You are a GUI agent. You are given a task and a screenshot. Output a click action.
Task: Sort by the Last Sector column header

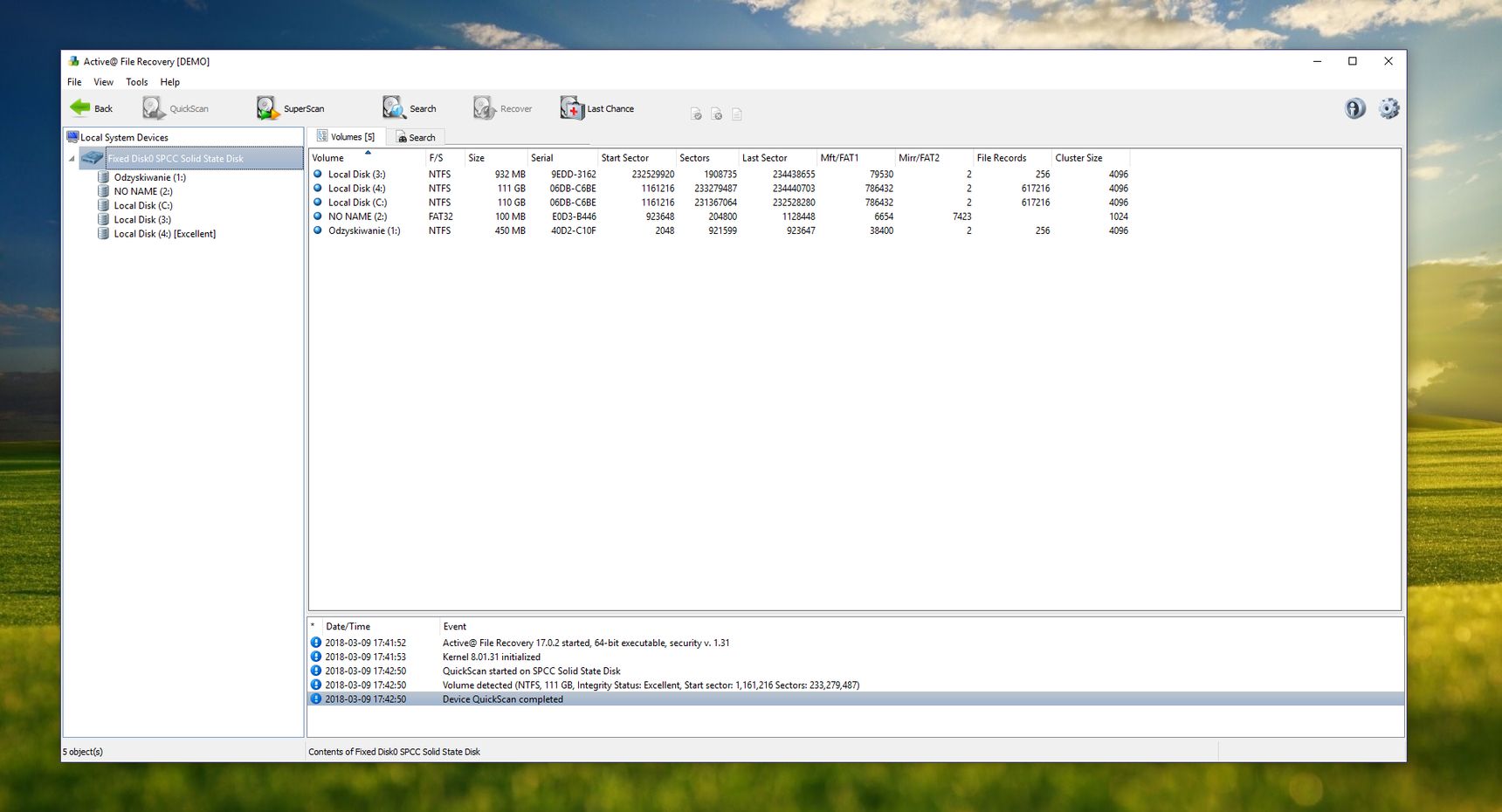777,158
